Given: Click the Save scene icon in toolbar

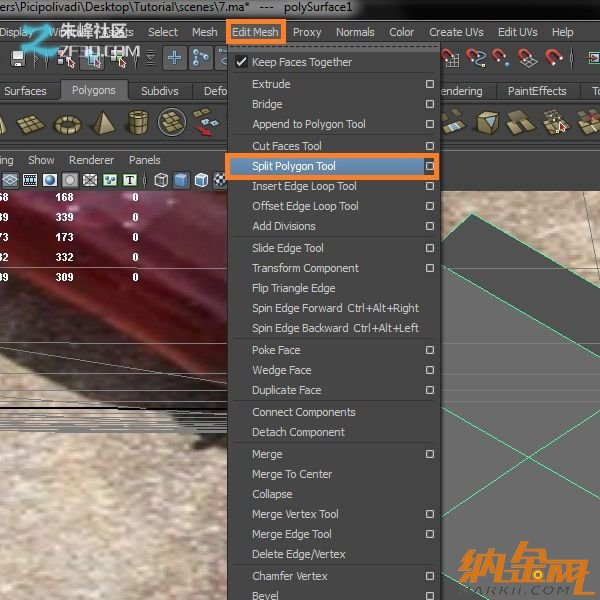Looking at the screenshot, I should [17, 59].
